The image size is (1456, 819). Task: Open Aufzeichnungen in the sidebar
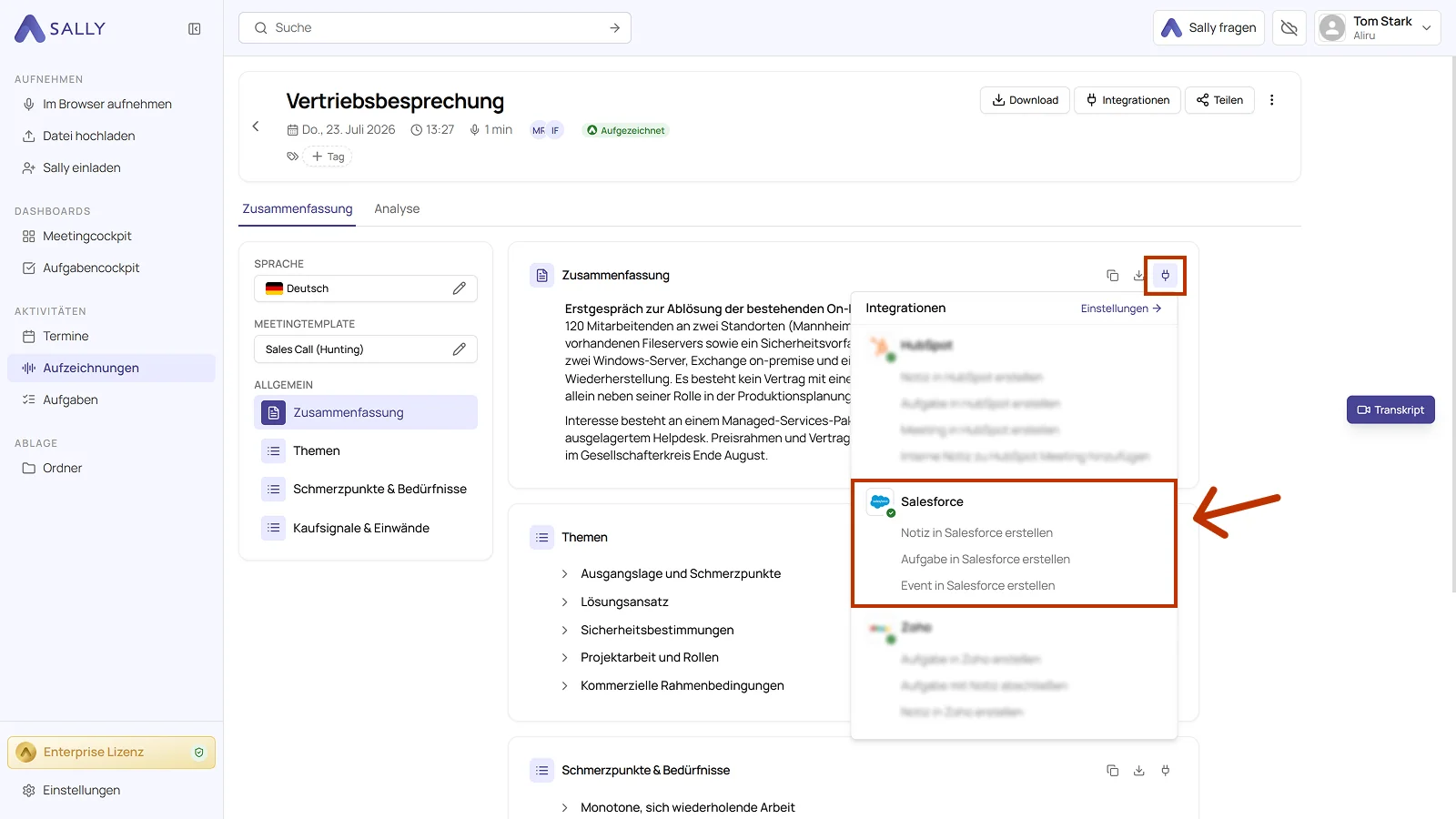[x=111, y=368]
